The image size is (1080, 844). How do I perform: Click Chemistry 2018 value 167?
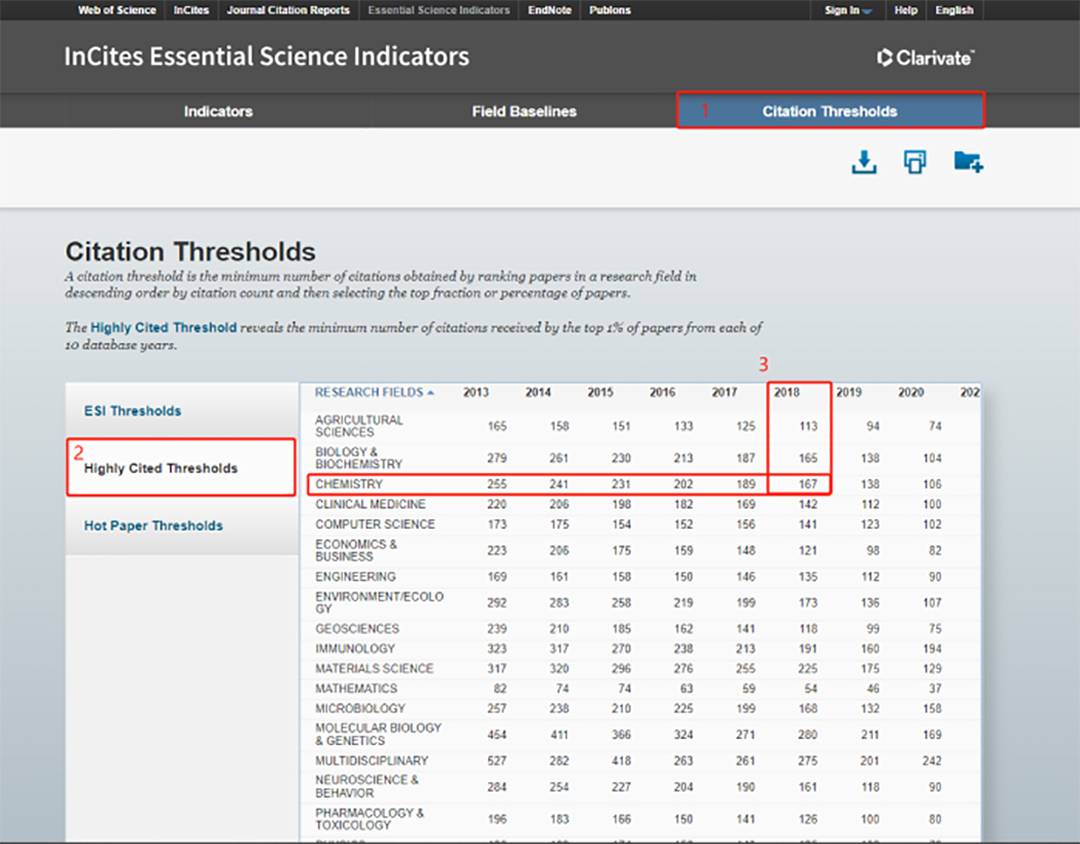[808, 484]
